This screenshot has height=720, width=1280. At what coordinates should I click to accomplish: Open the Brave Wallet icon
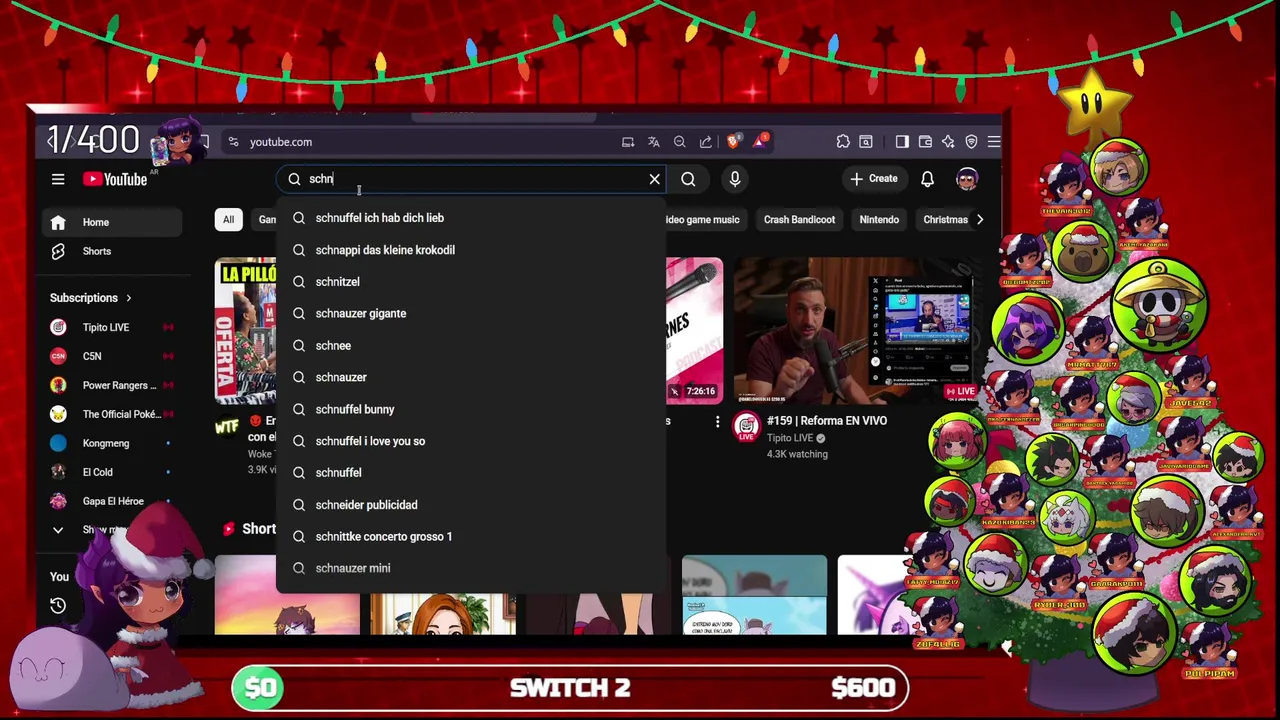925,142
